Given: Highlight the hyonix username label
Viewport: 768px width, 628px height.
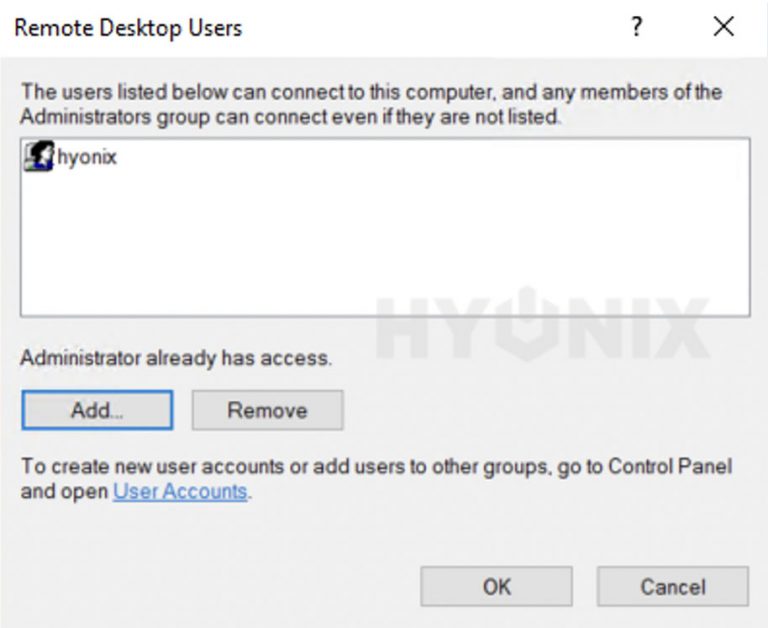Looking at the screenshot, I should tap(87, 157).
